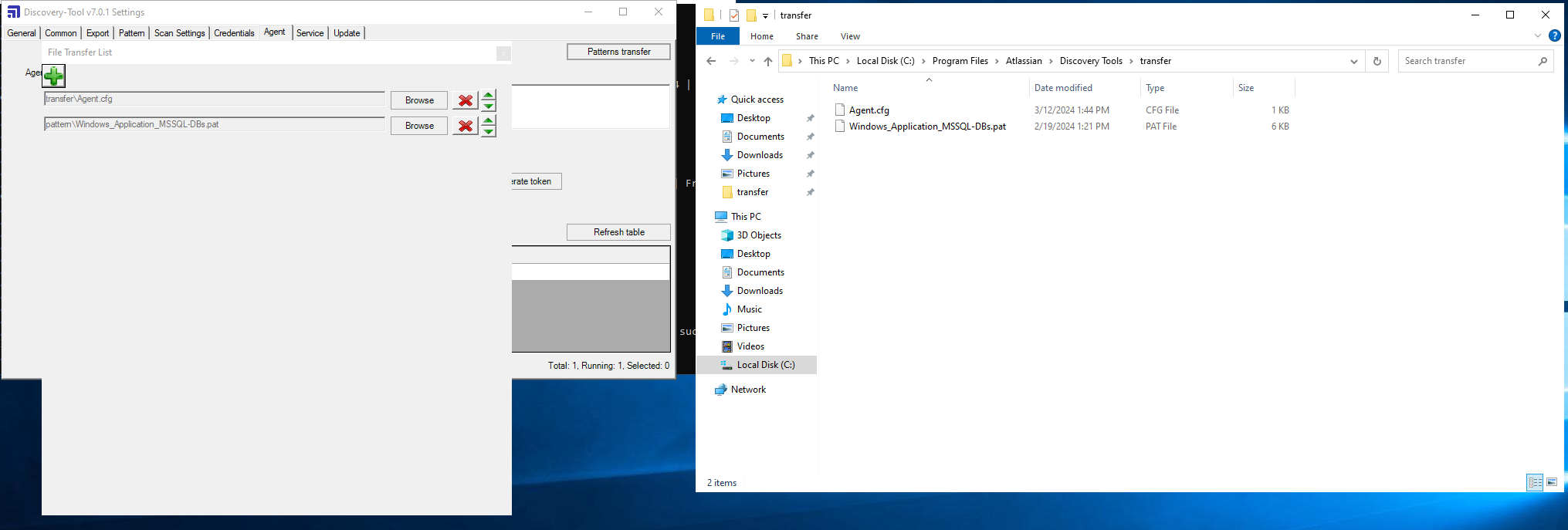The image size is (1568, 530).
Task: Open the General settings tab
Action: [22, 33]
